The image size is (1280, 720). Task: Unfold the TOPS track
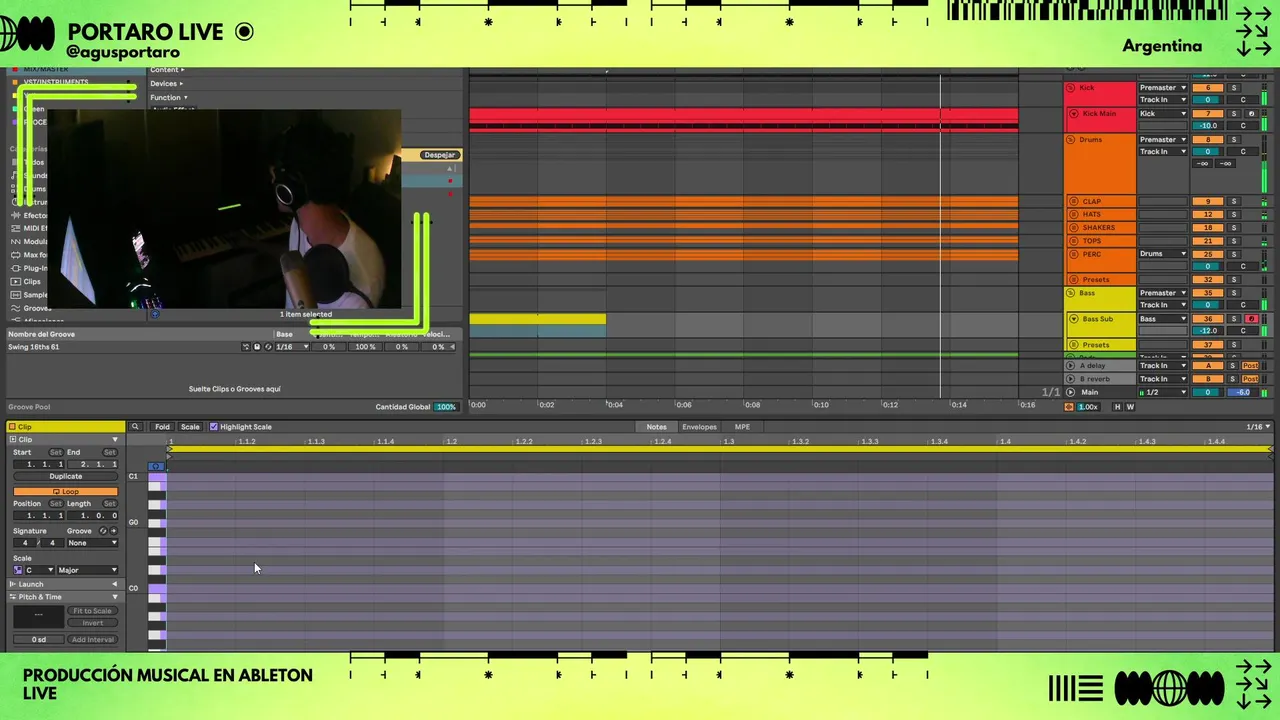pyautogui.click(x=1074, y=241)
